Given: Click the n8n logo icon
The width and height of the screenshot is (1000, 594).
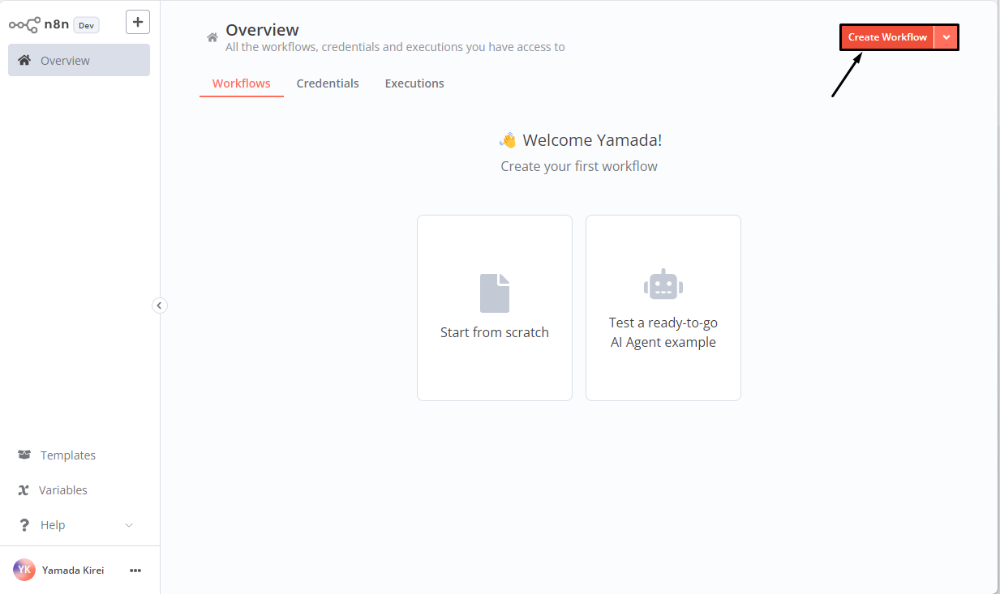Looking at the screenshot, I should coord(24,25).
